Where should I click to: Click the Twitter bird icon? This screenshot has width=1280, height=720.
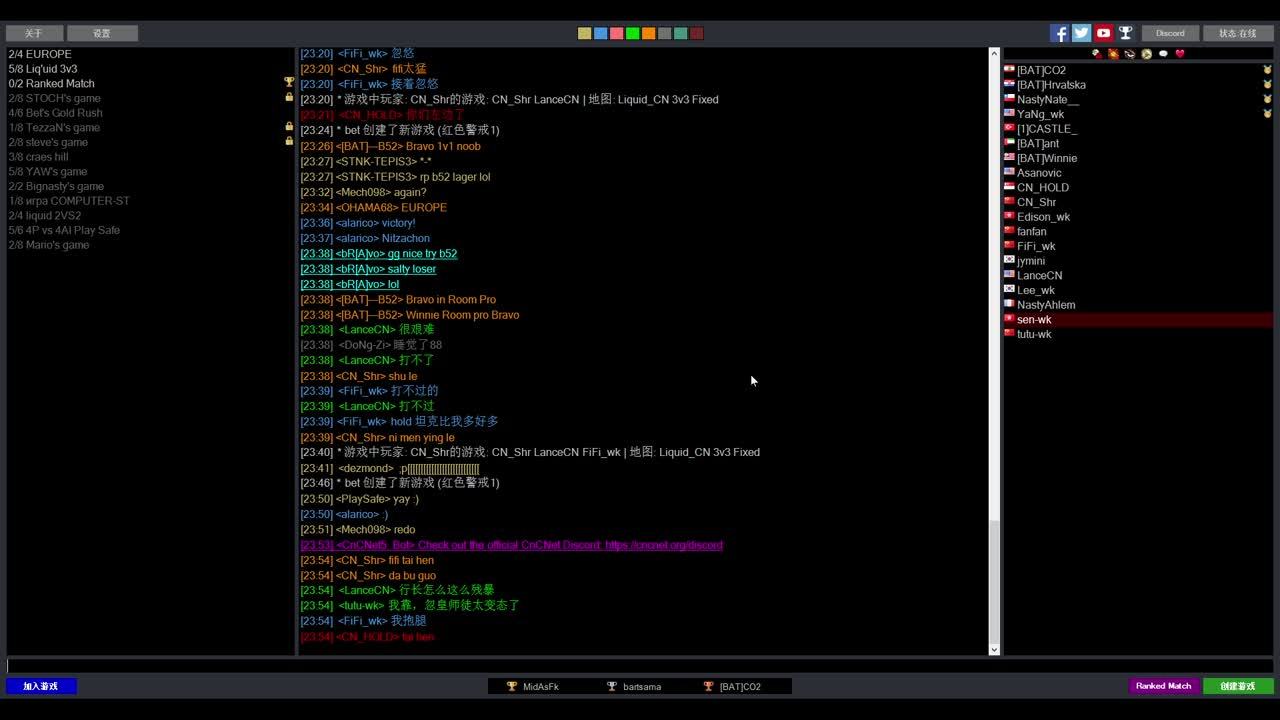pos(1081,33)
